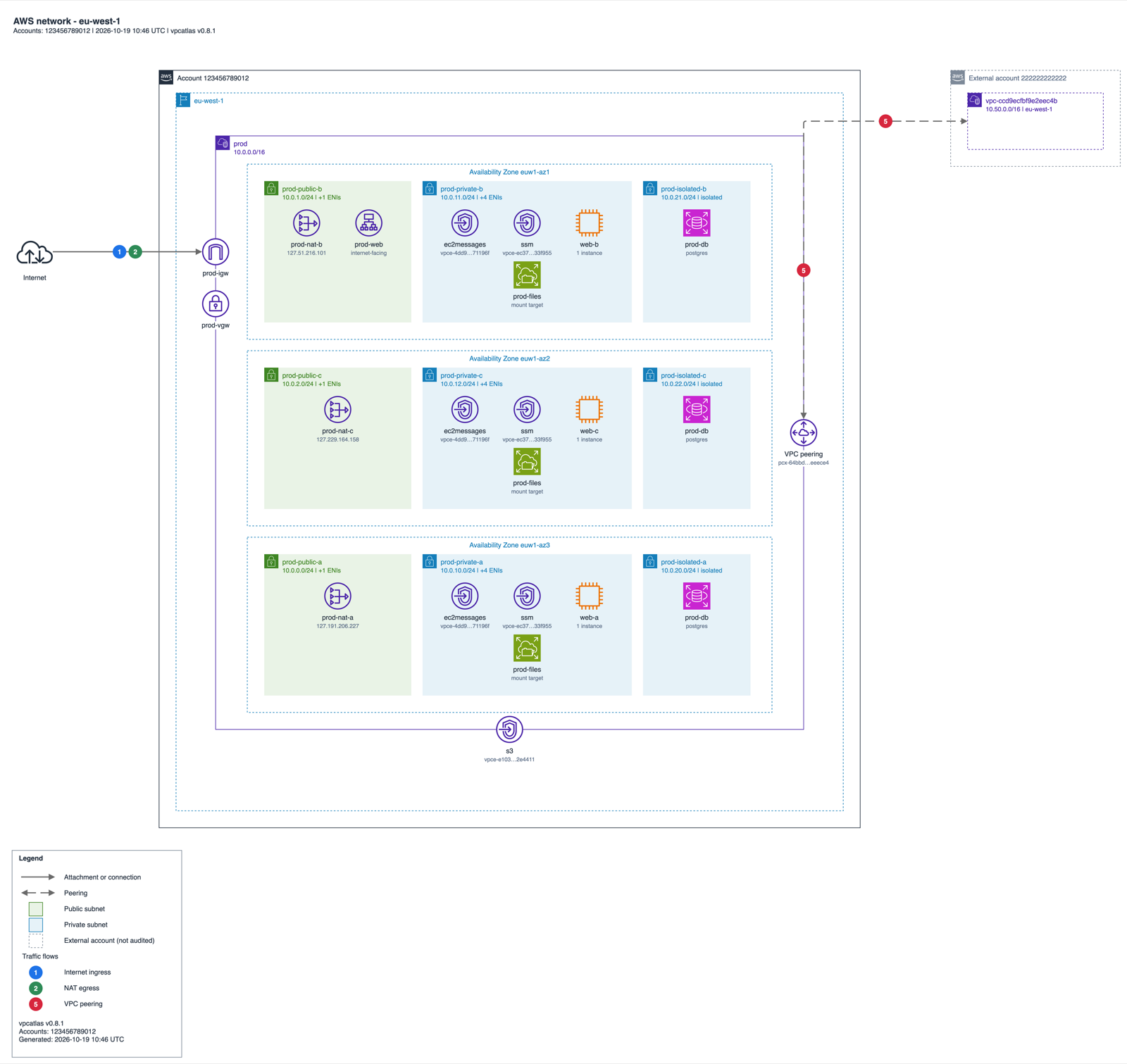Viewport: 1127px width, 1064px height.
Task: Click green flow marker 2 near Internet
Action: (x=135, y=252)
